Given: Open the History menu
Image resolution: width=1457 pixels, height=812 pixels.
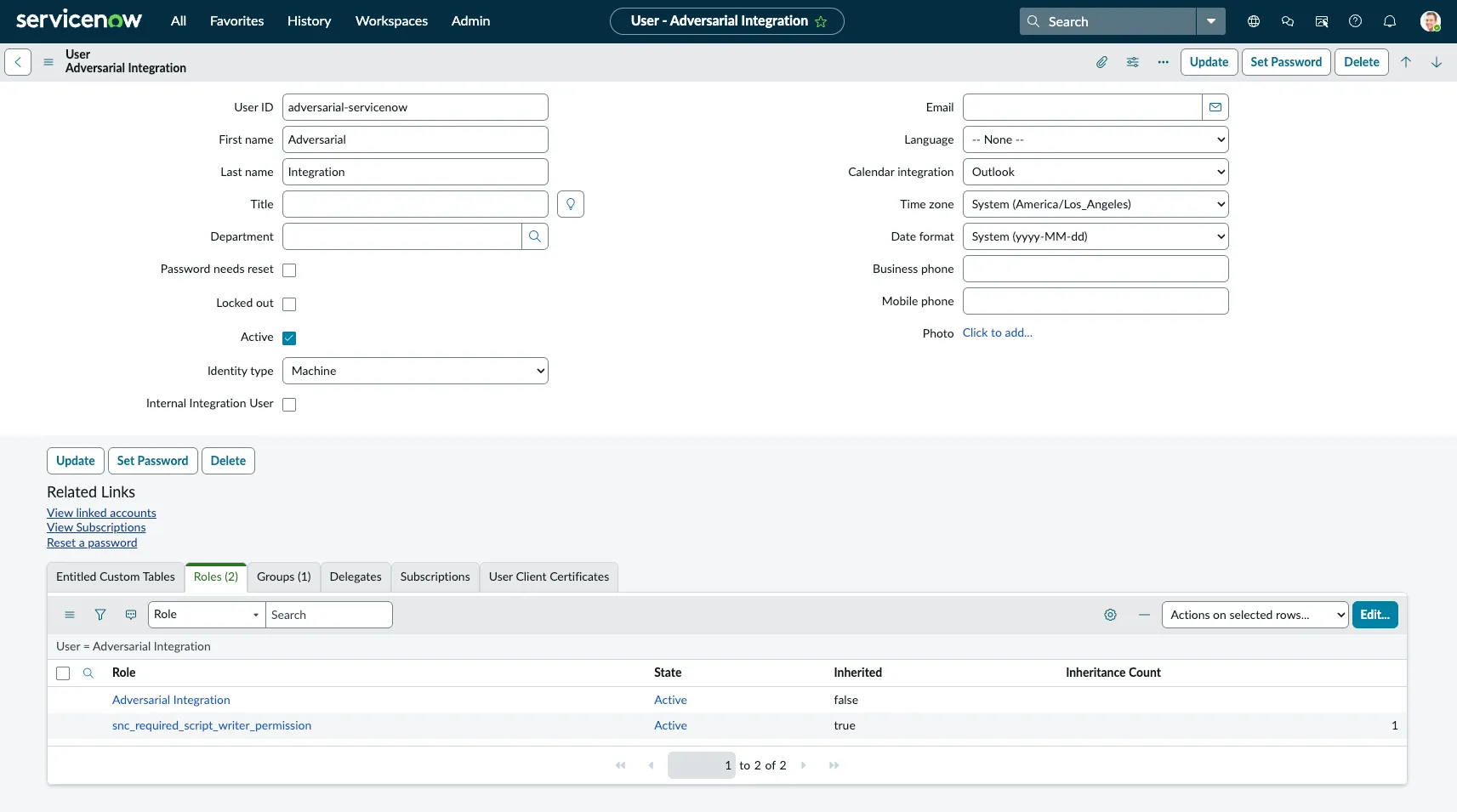Looking at the screenshot, I should [x=309, y=21].
